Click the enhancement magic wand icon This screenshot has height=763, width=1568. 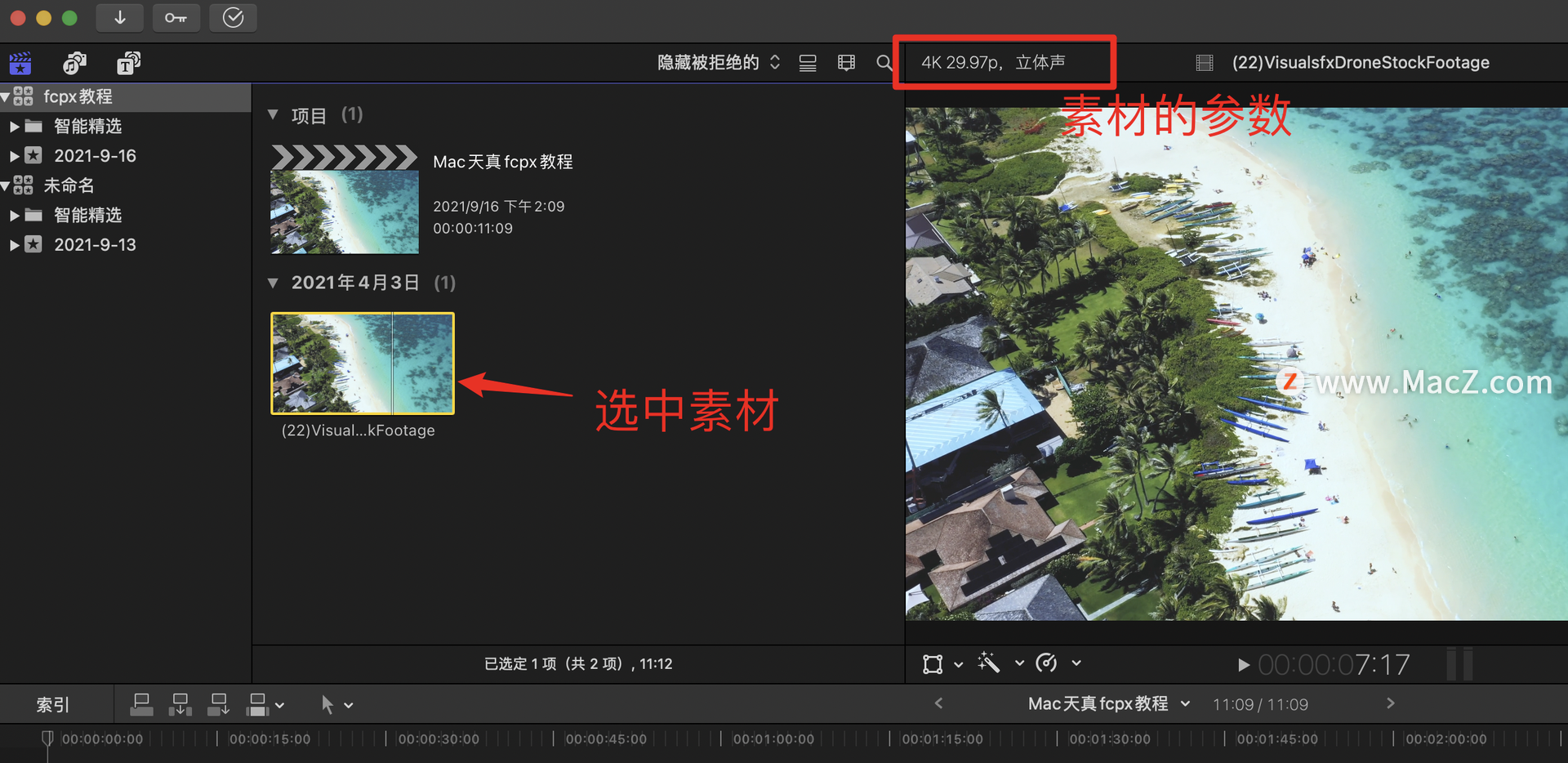989,663
